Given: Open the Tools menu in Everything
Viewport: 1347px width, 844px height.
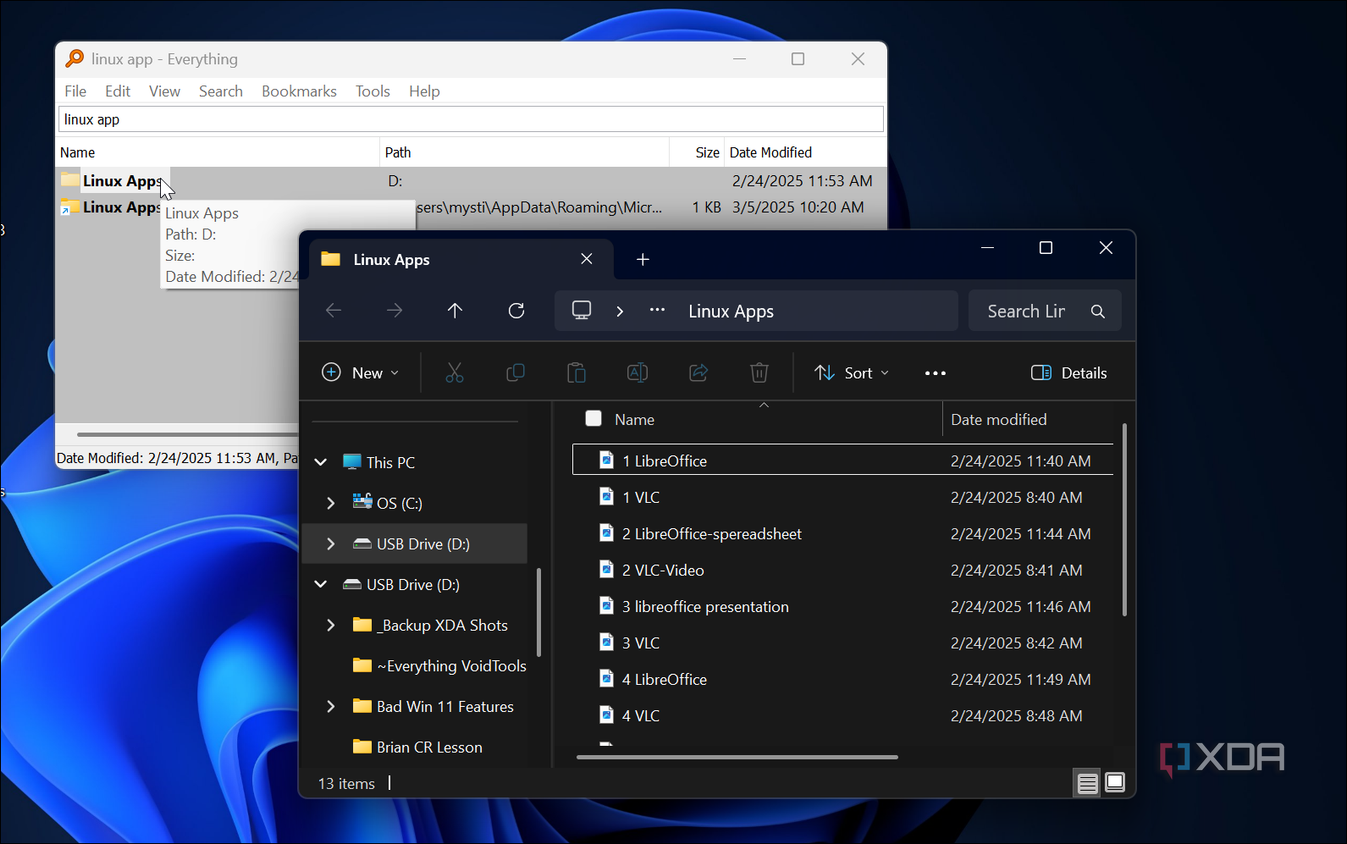Looking at the screenshot, I should click(372, 91).
